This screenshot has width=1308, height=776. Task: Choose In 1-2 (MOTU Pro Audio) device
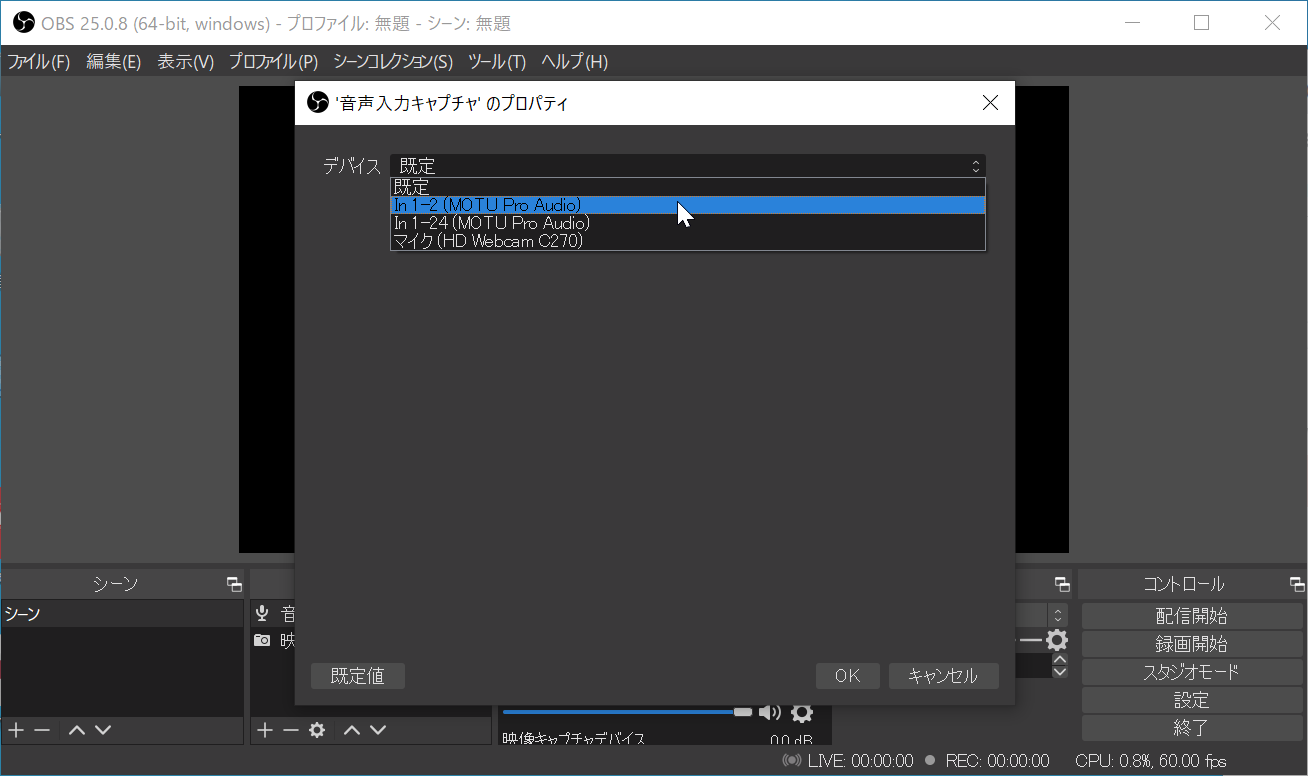pos(687,205)
